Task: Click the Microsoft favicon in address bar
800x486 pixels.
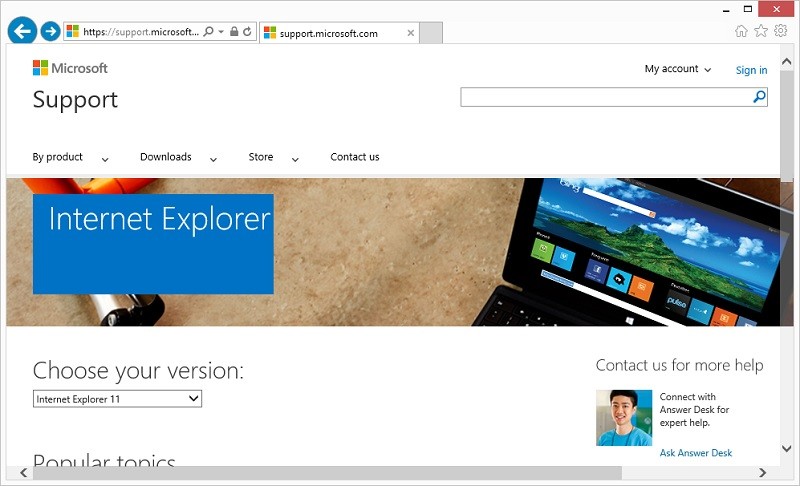Action: pyautogui.click(x=73, y=32)
